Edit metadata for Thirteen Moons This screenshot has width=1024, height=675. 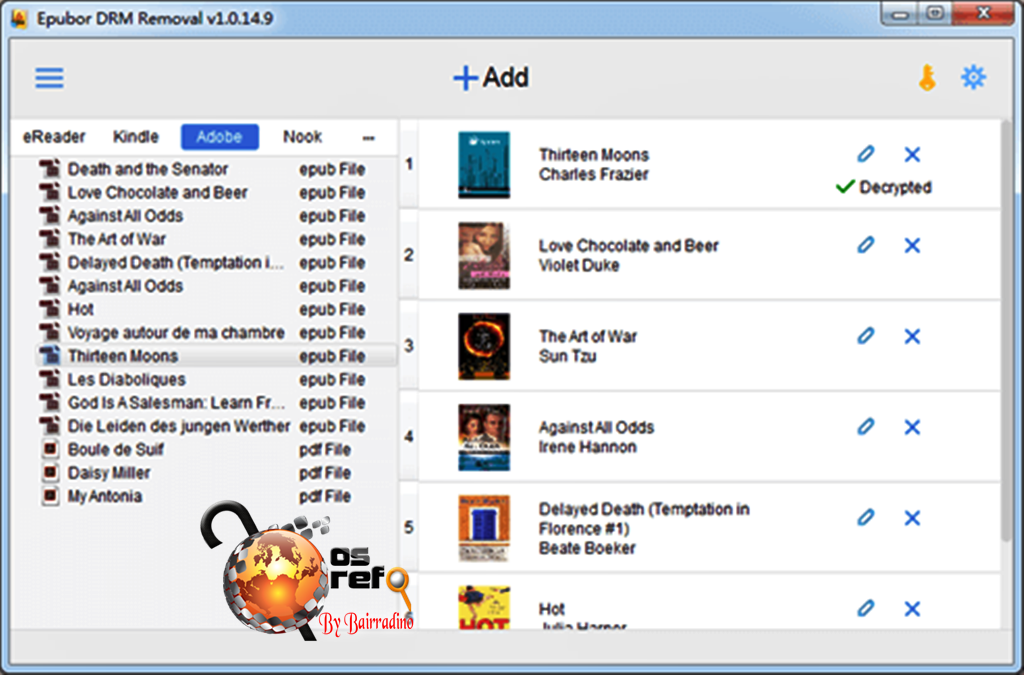[x=865, y=154]
